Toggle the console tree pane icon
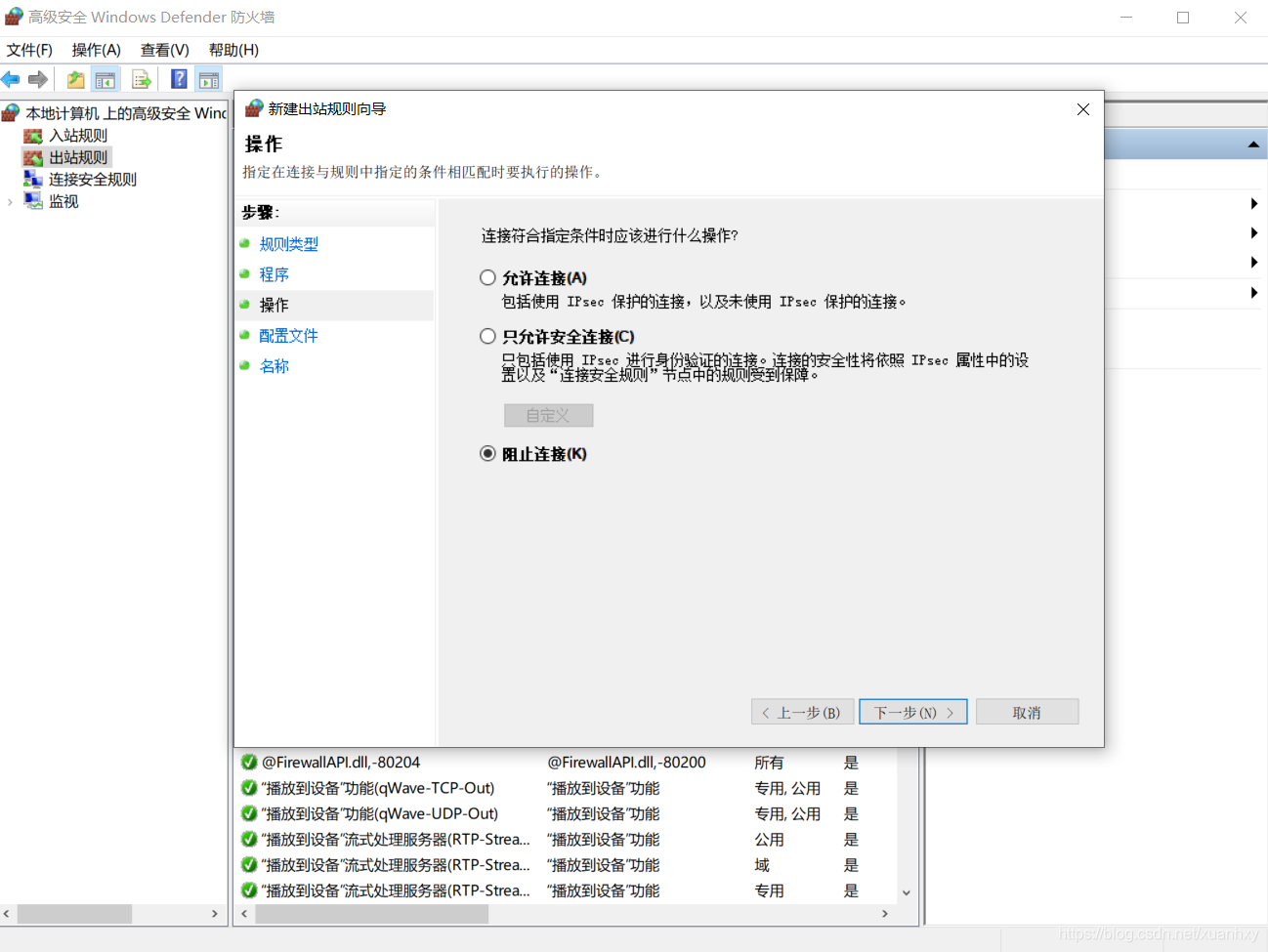1268x952 pixels. tap(106, 79)
